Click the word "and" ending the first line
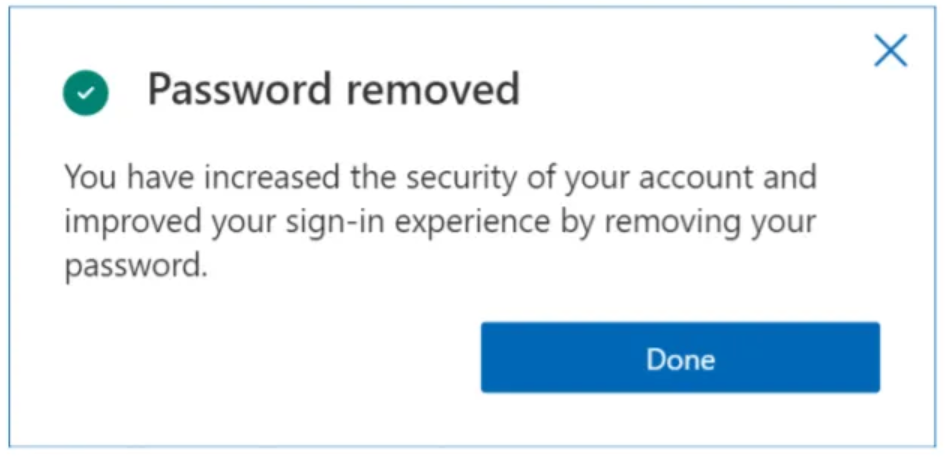948x460 pixels. click(x=790, y=178)
